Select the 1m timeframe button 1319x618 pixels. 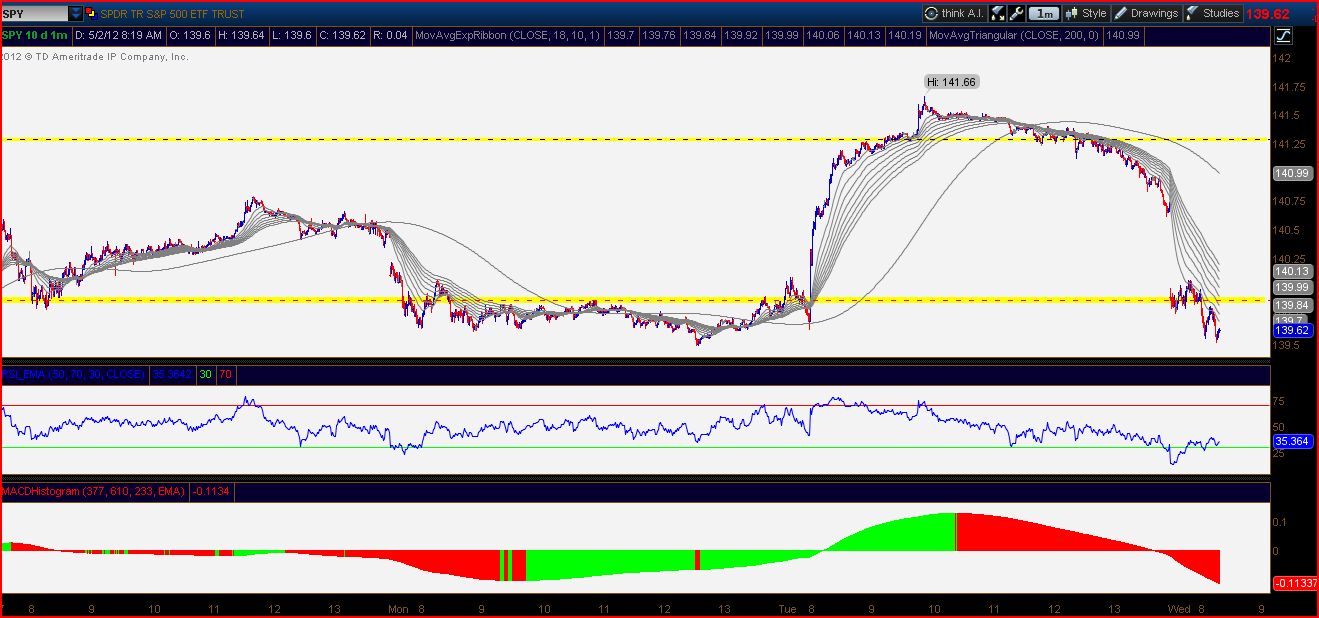click(1045, 13)
